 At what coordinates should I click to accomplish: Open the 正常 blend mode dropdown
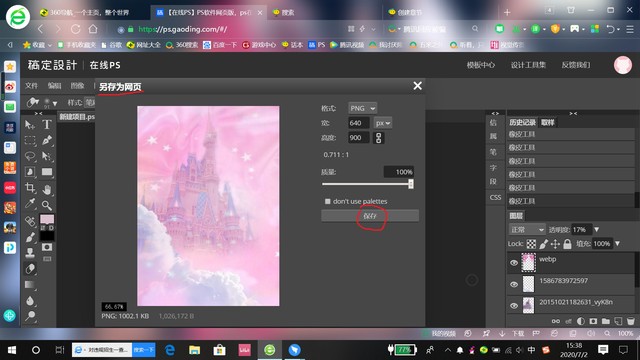tap(527, 230)
